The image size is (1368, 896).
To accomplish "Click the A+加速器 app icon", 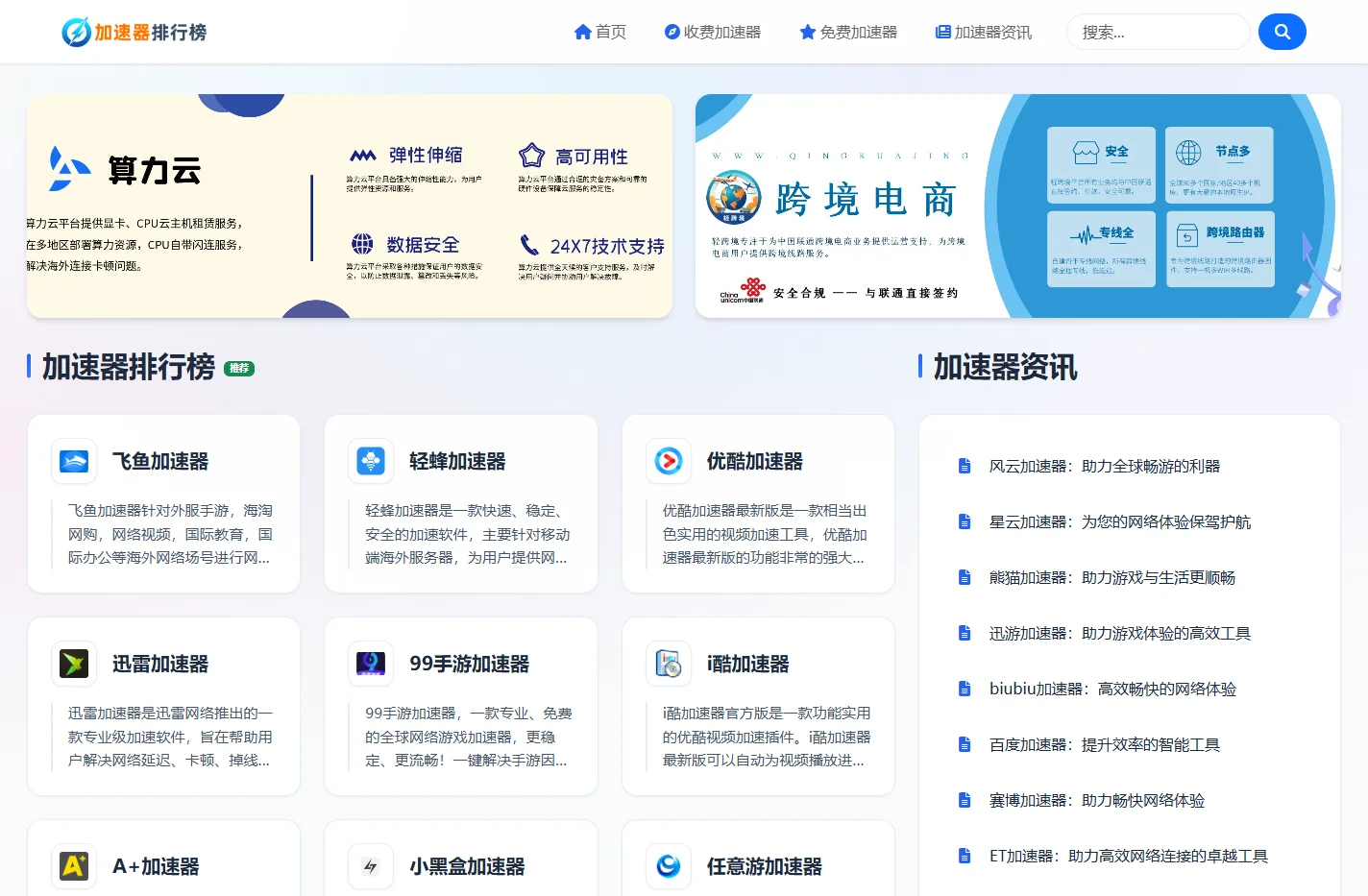I will click(x=74, y=866).
